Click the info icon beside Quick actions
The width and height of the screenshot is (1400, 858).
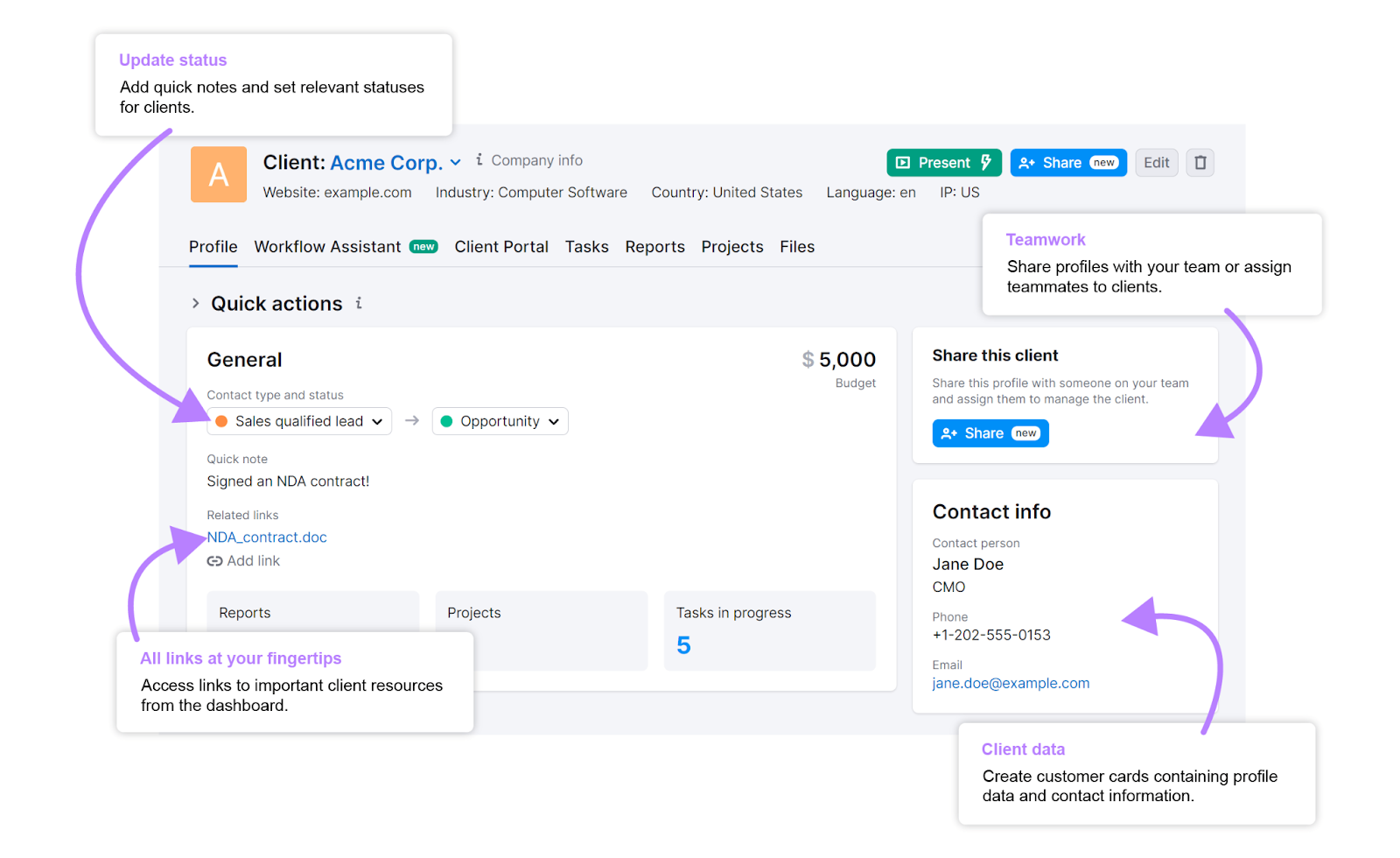(x=358, y=304)
